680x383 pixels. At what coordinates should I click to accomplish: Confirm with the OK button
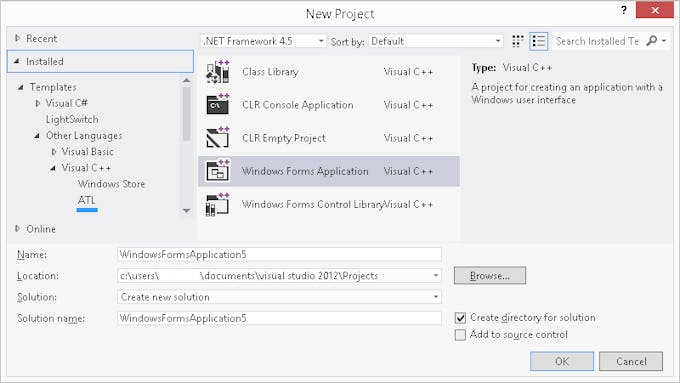562,361
